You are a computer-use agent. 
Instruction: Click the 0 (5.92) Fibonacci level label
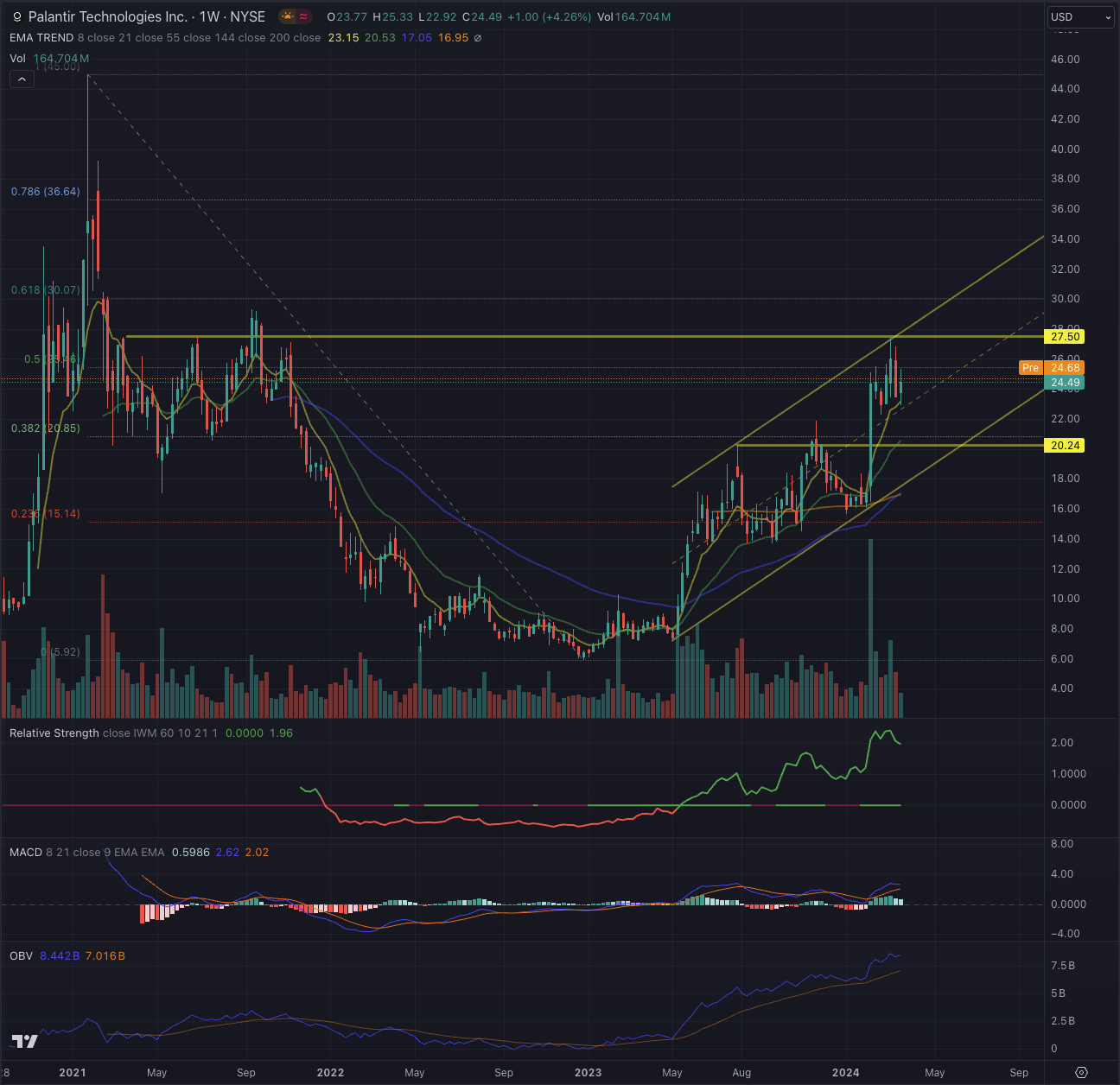pos(60,652)
